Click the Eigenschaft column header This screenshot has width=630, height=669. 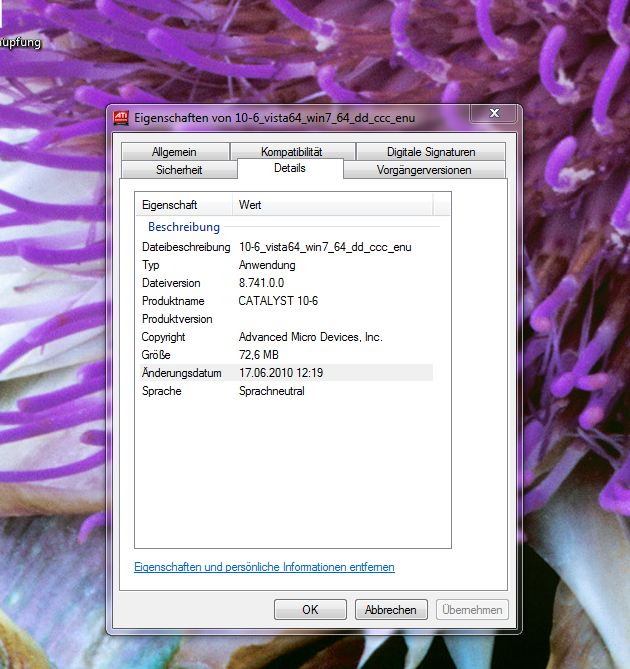click(184, 205)
